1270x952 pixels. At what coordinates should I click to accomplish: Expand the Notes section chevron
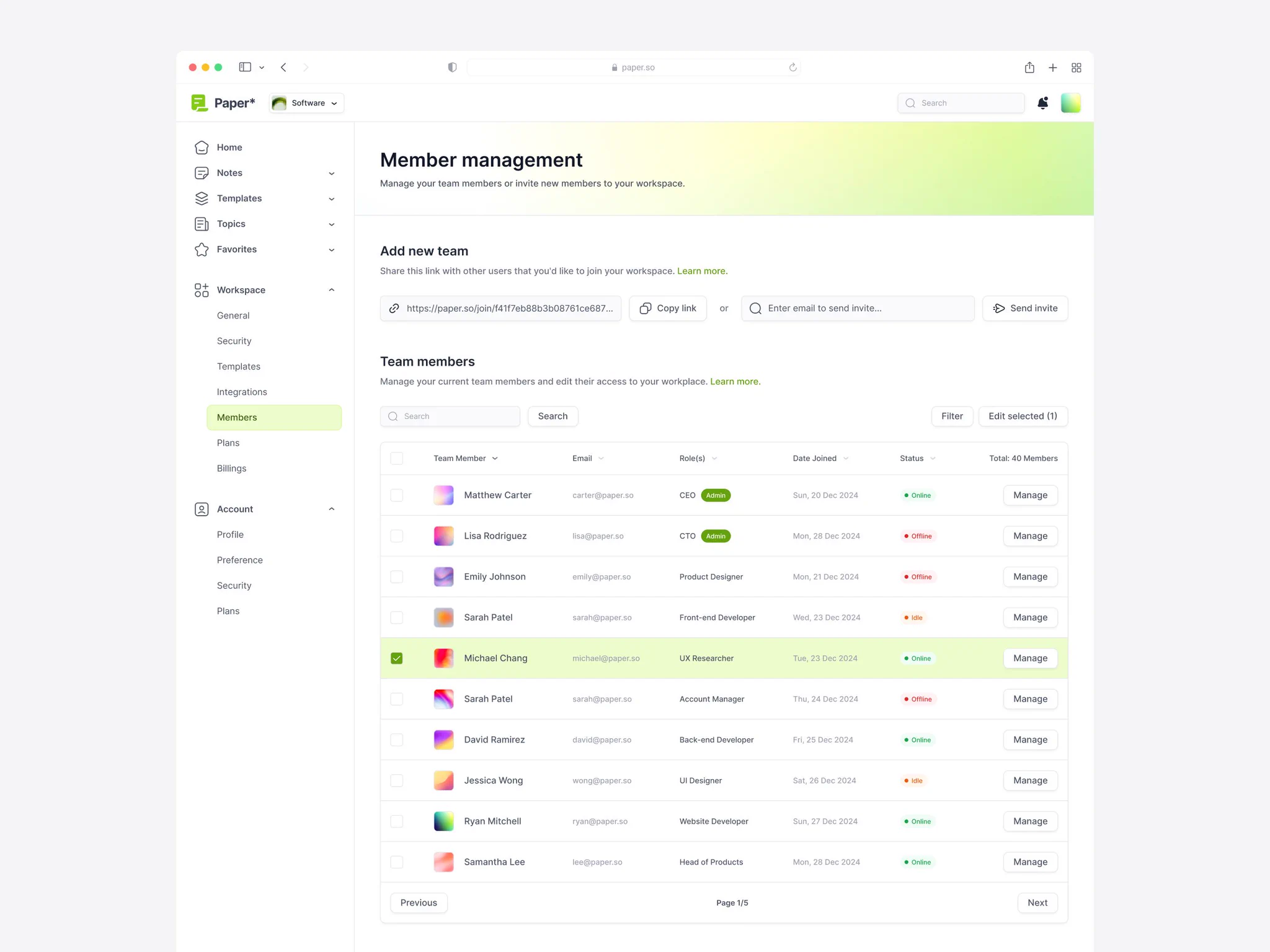pyautogui.click(x=332, y=174)
